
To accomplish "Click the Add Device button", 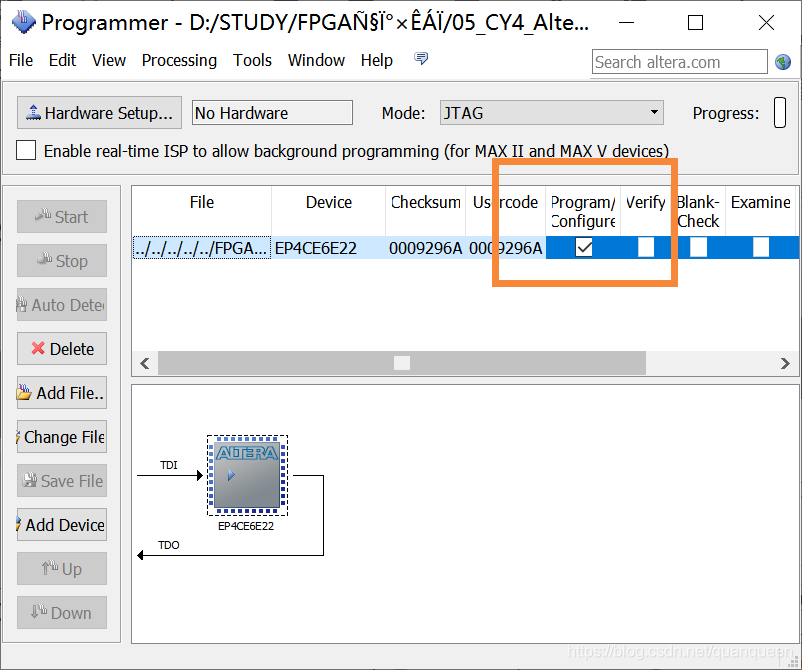I will click(62, 524).
